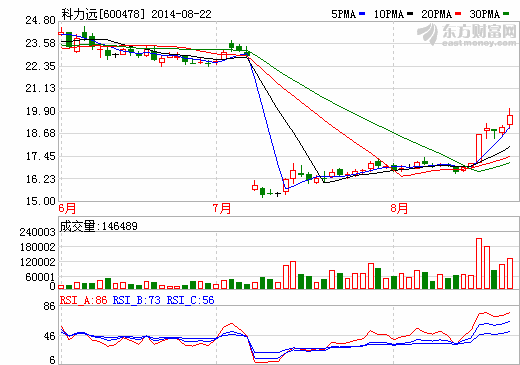The height and width of the screenshot is (365, 520).
Task: Select the date 2014-08-22 in the header
Action: 181,14
